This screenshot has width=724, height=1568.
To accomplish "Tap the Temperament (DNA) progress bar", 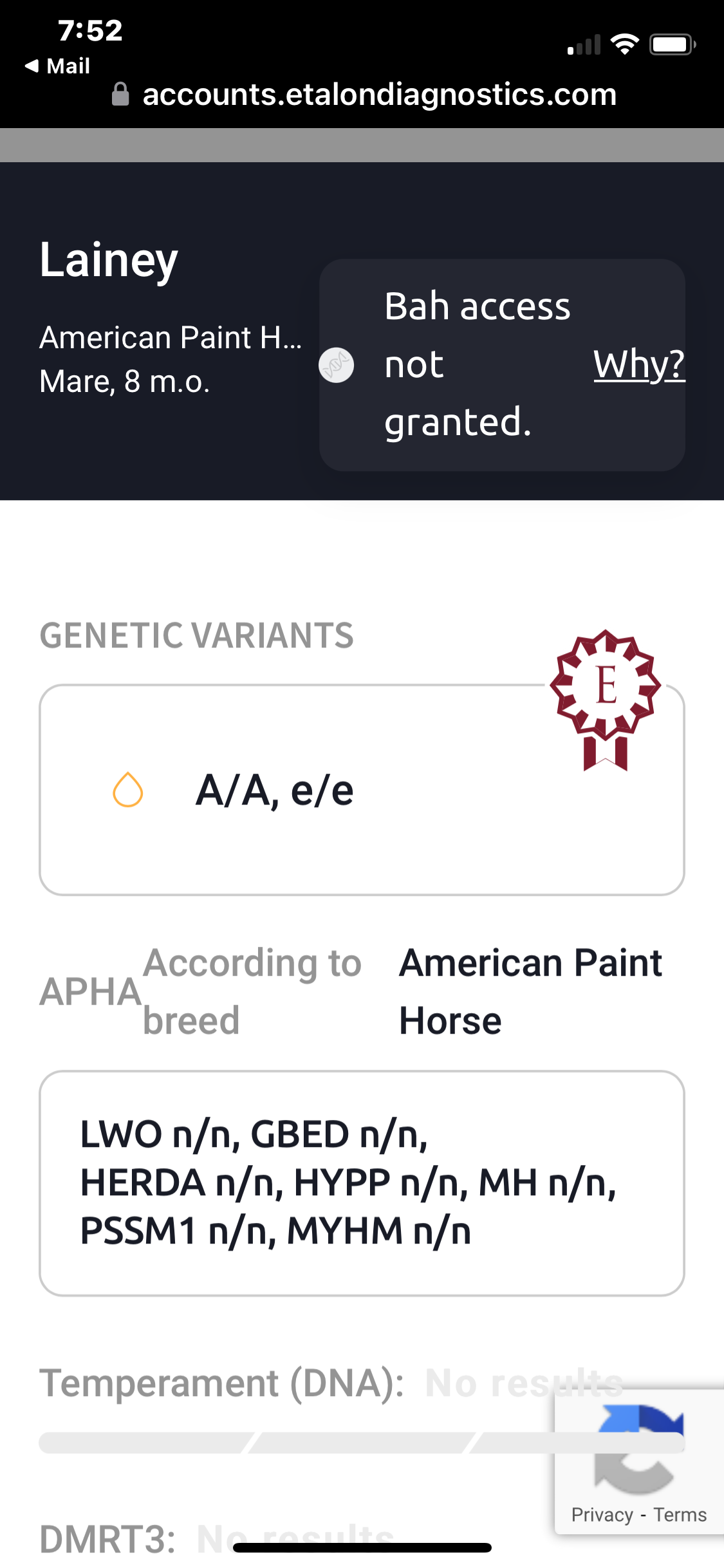I will (x=362, y=1442).
